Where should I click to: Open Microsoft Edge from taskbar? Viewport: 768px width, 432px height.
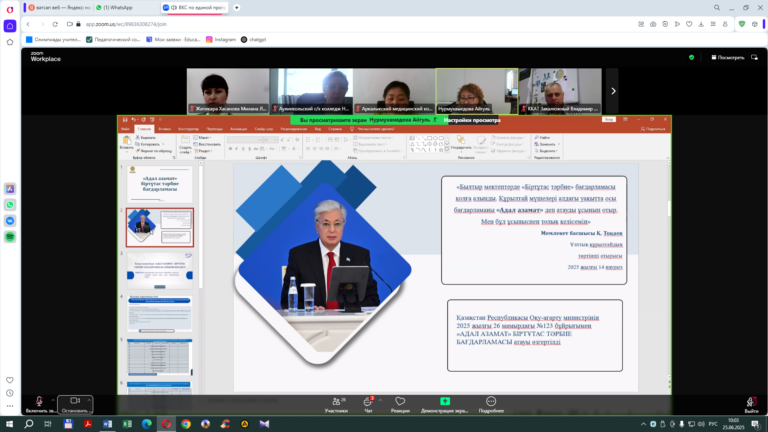[146, 424]
